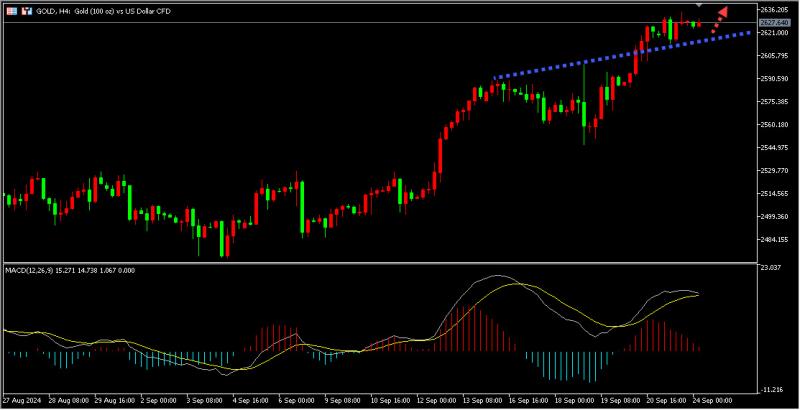
Task: Select the red dotted arrow line
Action: click(716, 24)
